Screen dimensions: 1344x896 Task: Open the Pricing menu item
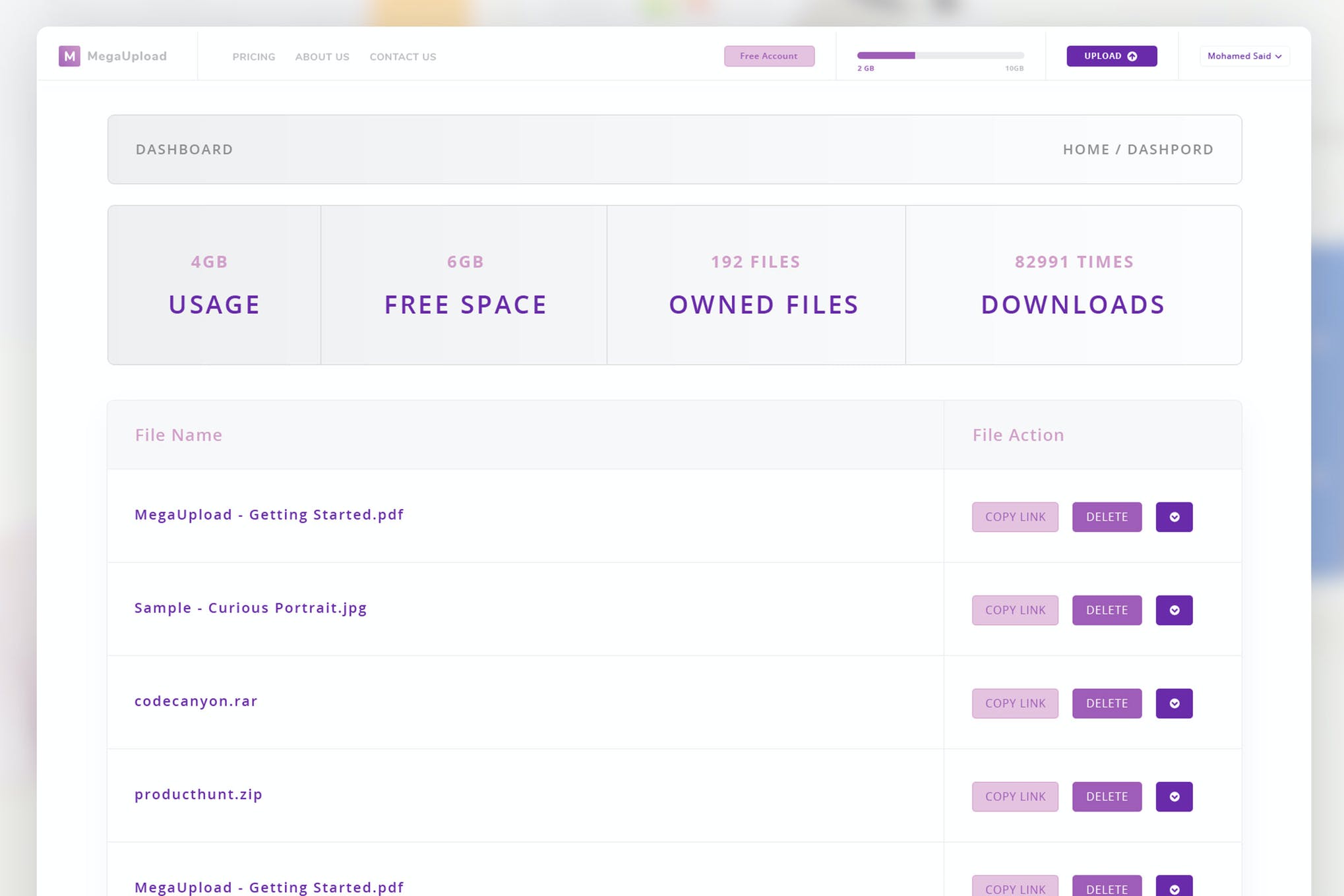[254, 57]
